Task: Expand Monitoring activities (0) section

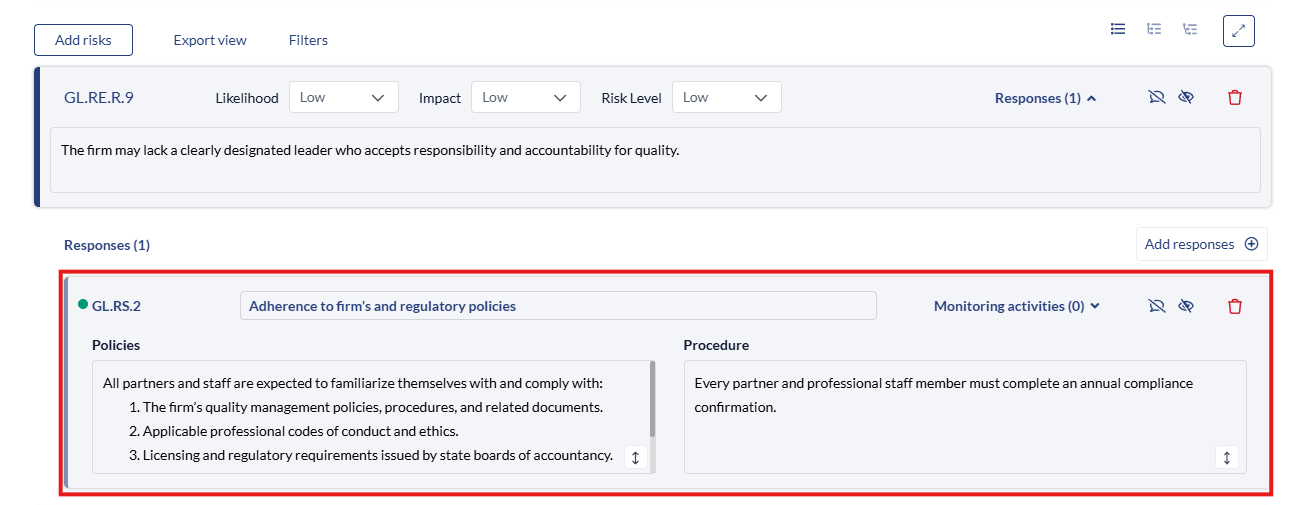Action: (1016, 306)
